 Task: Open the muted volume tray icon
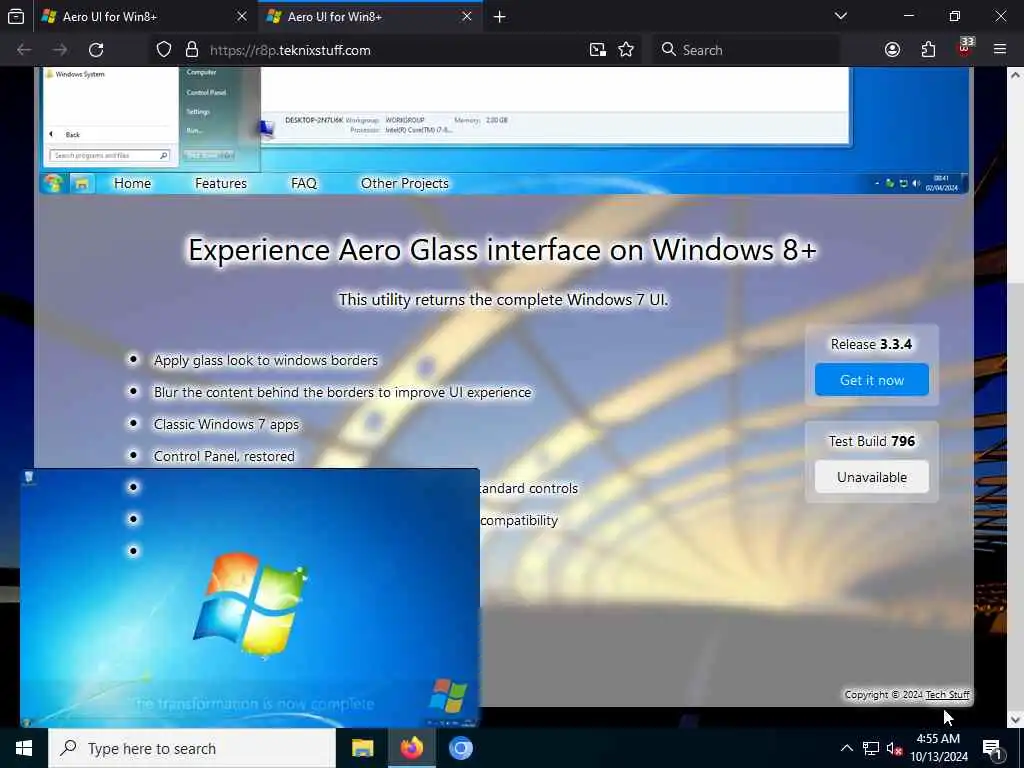pyautogui.click(x=894, y=748)
